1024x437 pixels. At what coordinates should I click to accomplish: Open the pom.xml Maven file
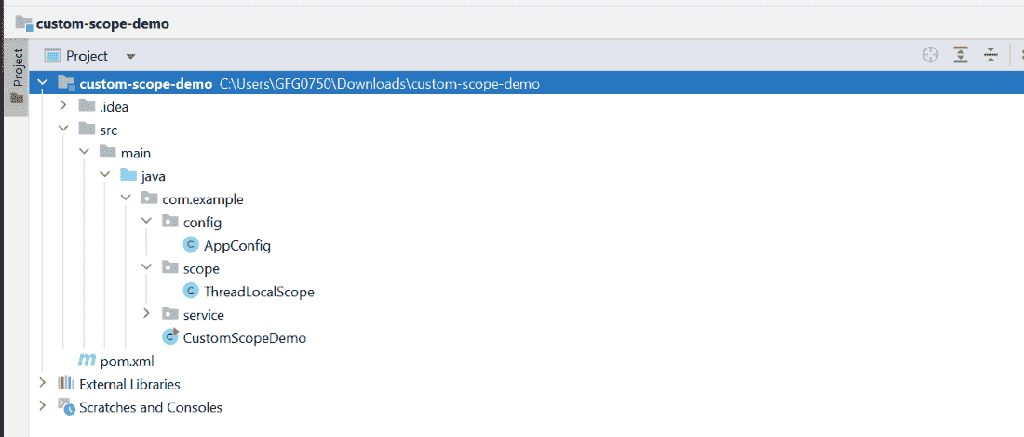[x=116, y=361]
